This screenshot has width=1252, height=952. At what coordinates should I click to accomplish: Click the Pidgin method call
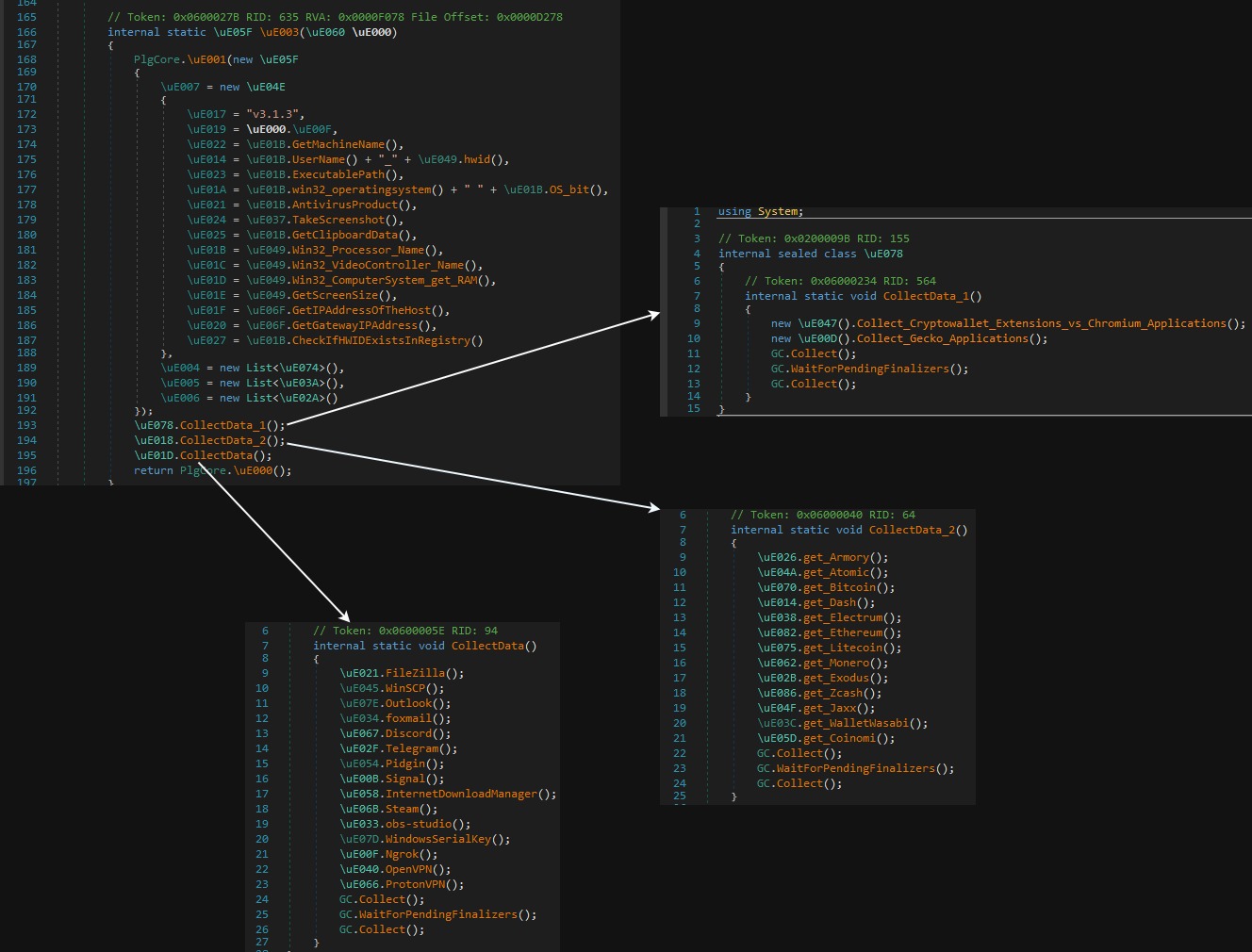pyautogui.click(x=405, y=763)
